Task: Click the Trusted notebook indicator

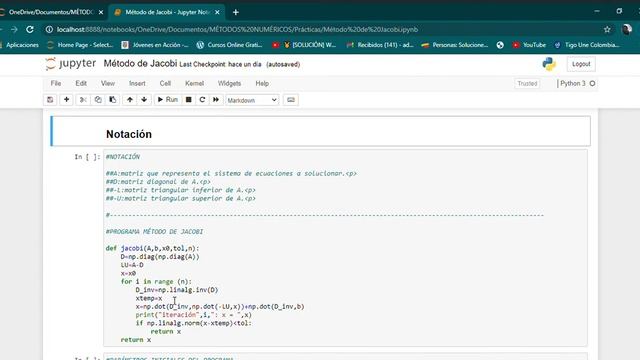Action: [527, 83]
